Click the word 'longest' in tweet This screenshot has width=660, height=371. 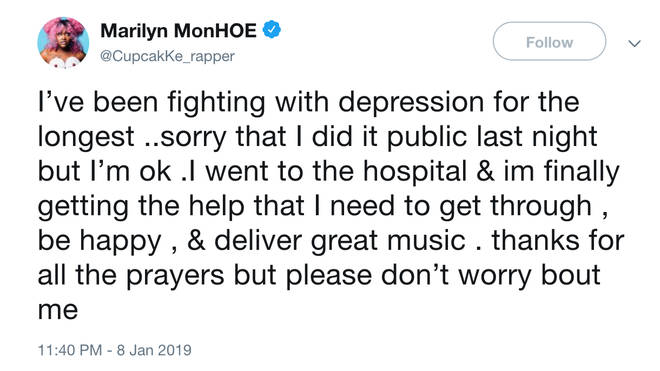pyautogui.click(x=86, y=138)
